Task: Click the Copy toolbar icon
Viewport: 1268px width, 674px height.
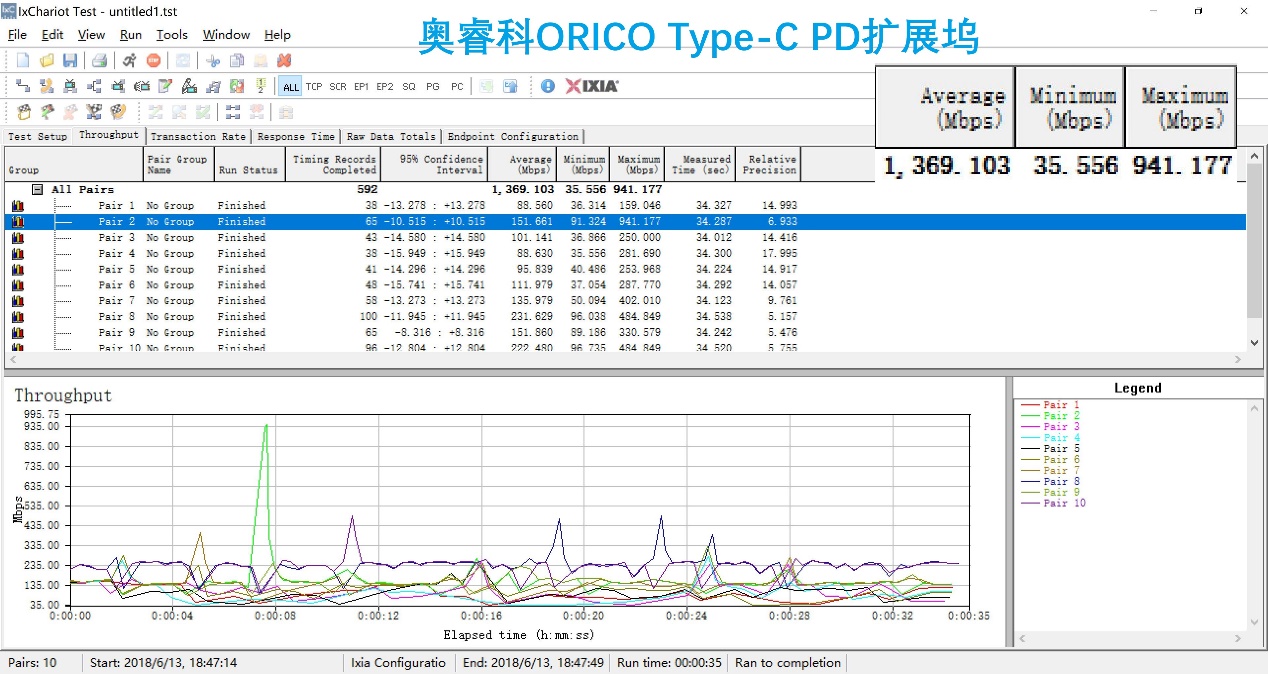Action: pyautogui.click(x=237, y=61)
